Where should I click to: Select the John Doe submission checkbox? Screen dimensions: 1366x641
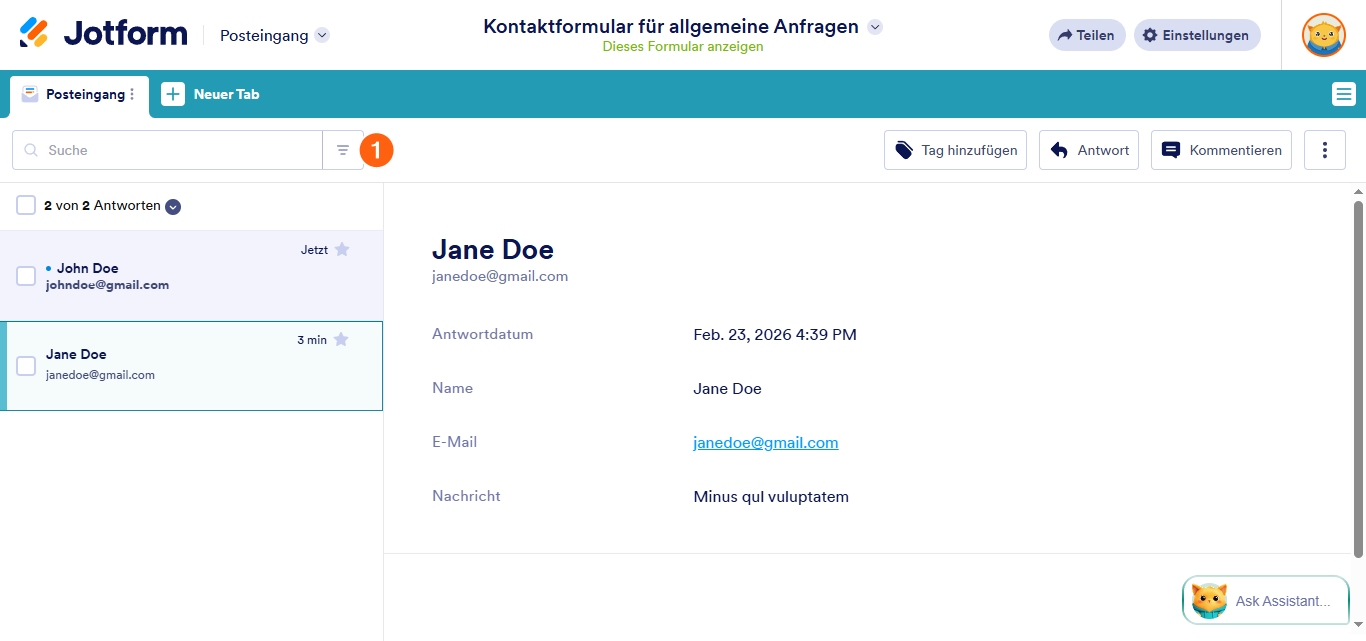point(26,276)
